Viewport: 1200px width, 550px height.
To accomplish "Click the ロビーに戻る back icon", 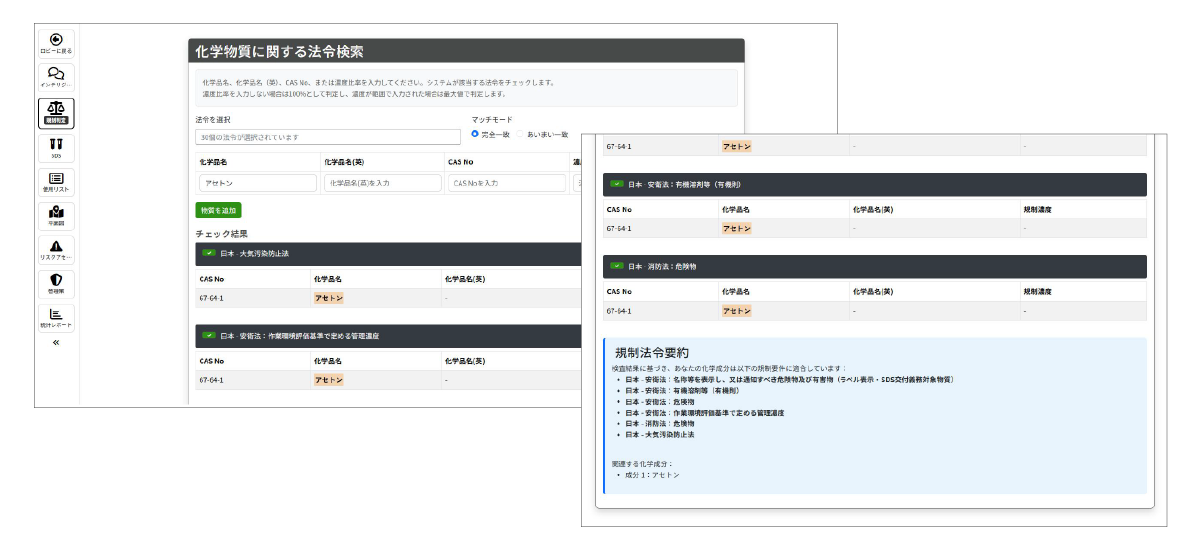I will pyautogui.click(x=56, y=42).
